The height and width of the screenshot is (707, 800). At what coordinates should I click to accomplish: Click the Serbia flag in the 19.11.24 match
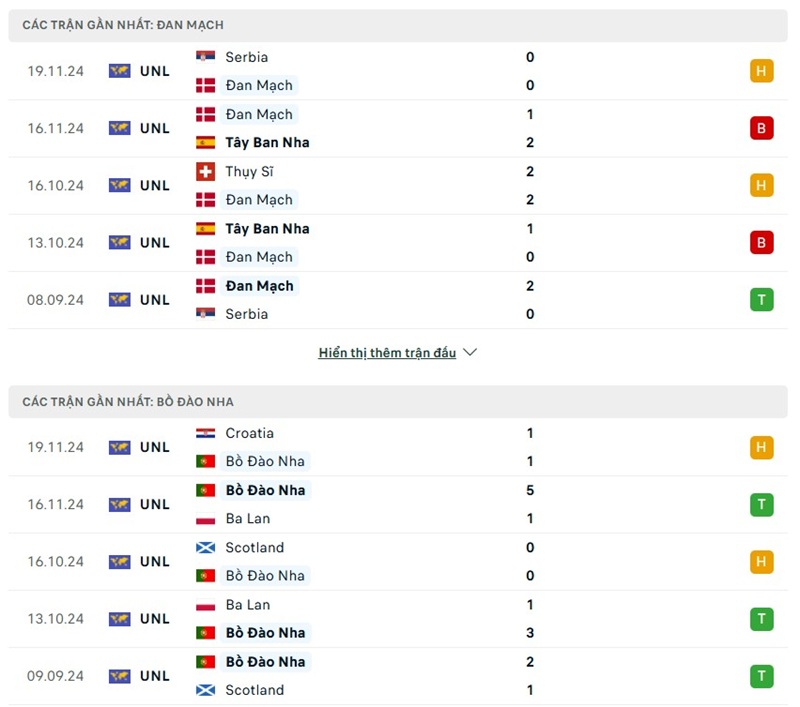point(205,57)
